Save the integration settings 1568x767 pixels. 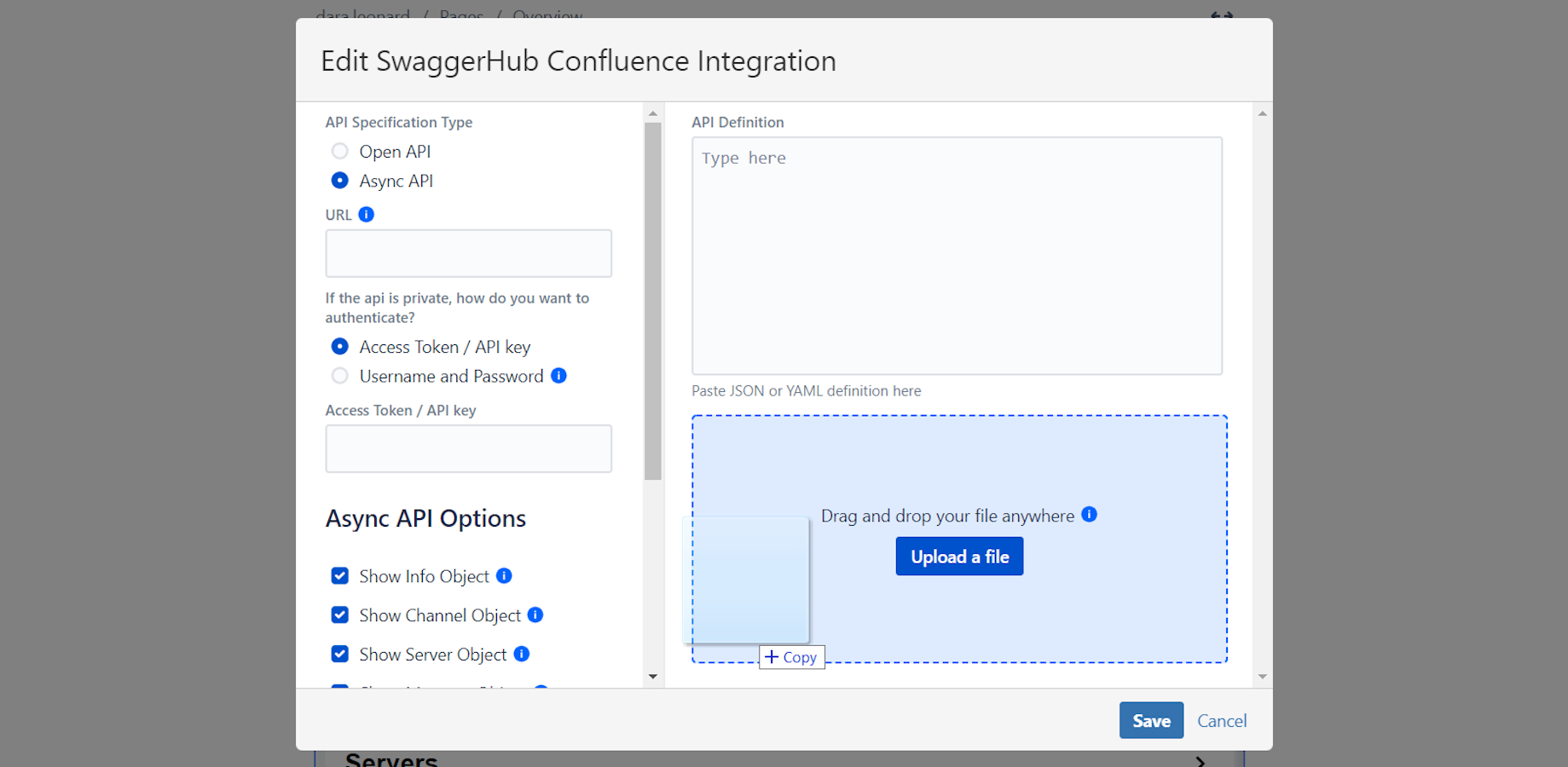pos(1151,721)
